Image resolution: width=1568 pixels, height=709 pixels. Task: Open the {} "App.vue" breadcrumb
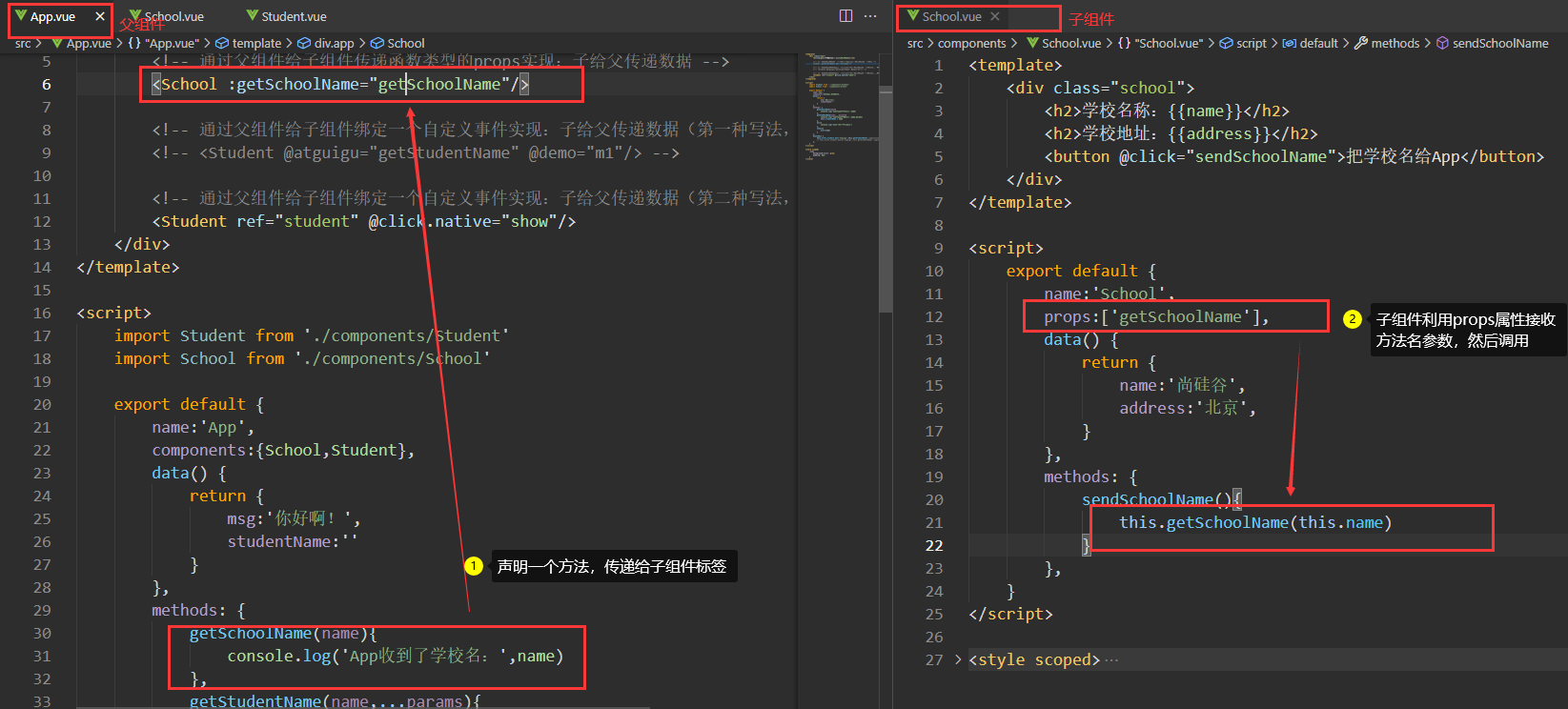164,43
